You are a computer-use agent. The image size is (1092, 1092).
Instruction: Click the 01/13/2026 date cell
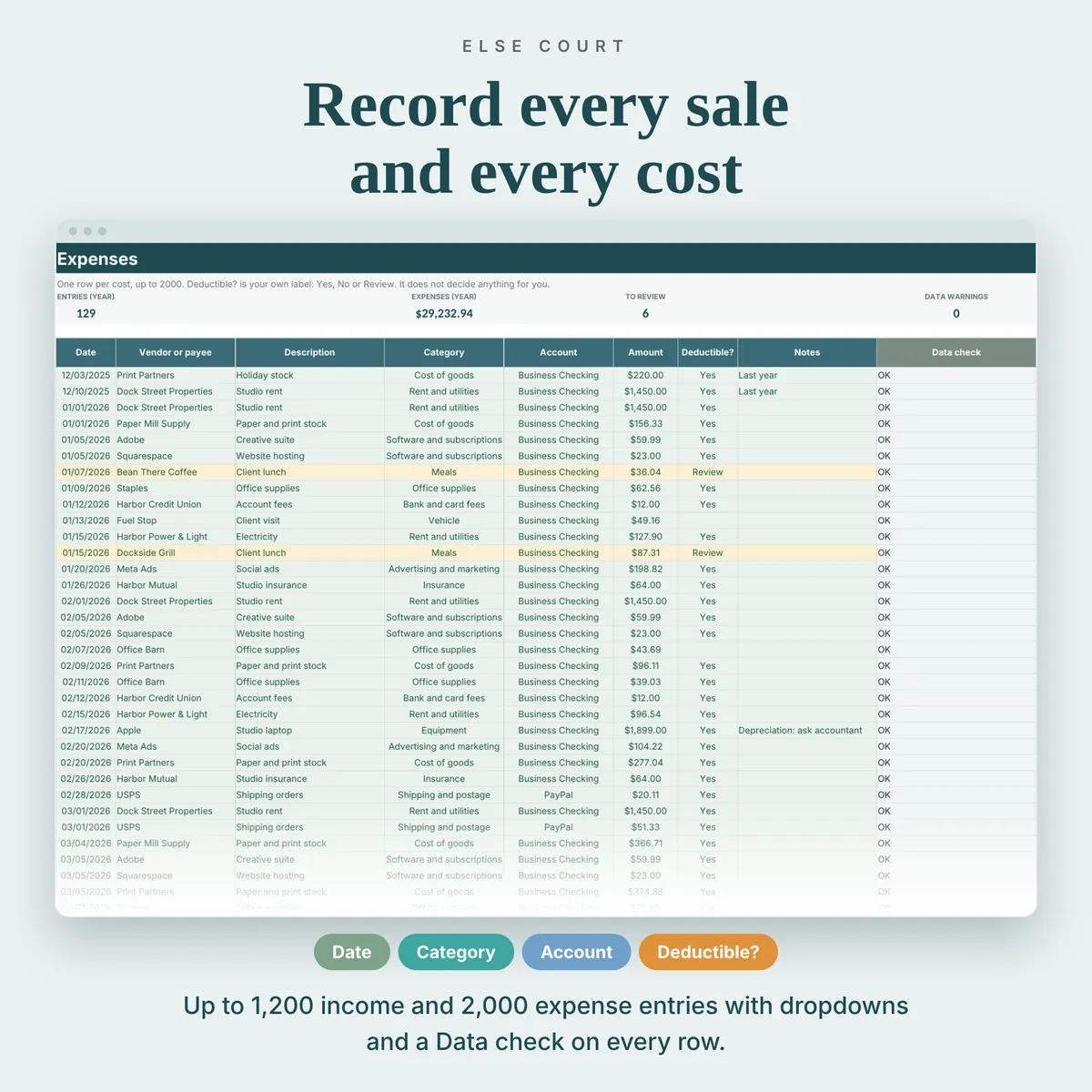[86, 521]
